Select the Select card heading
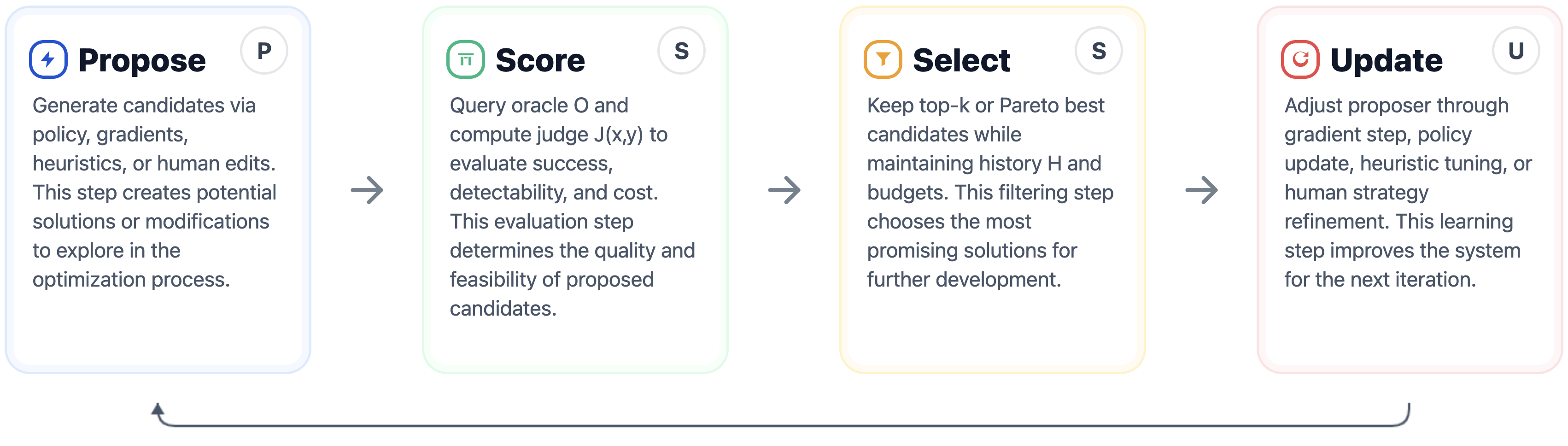The height and width of the screenshot is (446, 1568). click(x=961, y=60)
